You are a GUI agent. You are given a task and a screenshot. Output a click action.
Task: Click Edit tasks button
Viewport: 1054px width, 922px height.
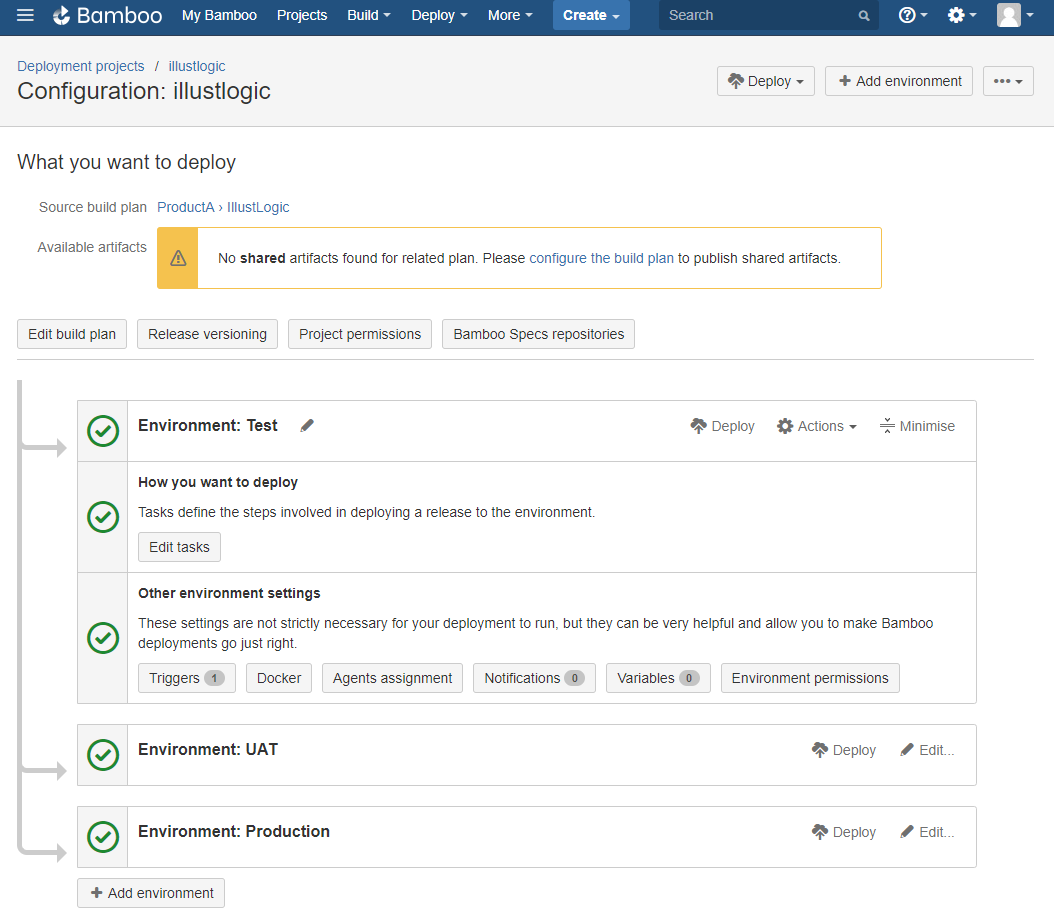(179, 547)
